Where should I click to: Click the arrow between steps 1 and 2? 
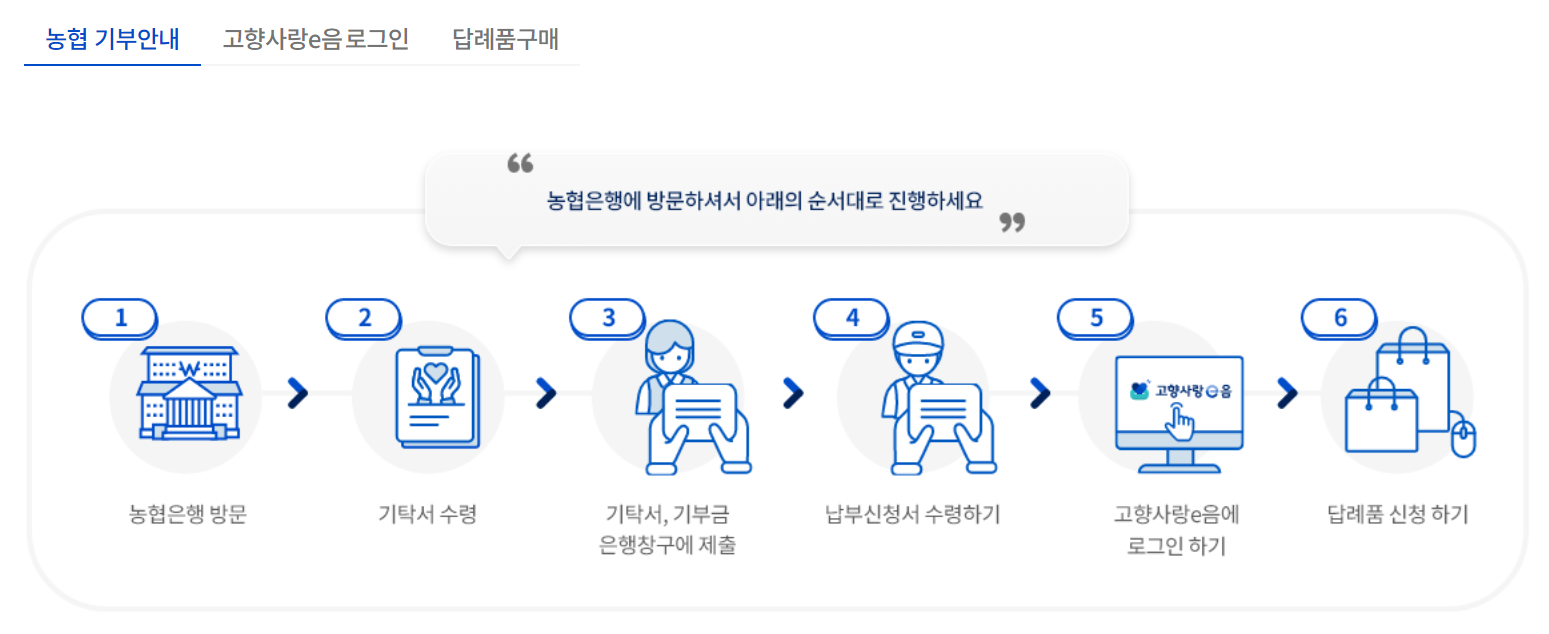point(298,394)
